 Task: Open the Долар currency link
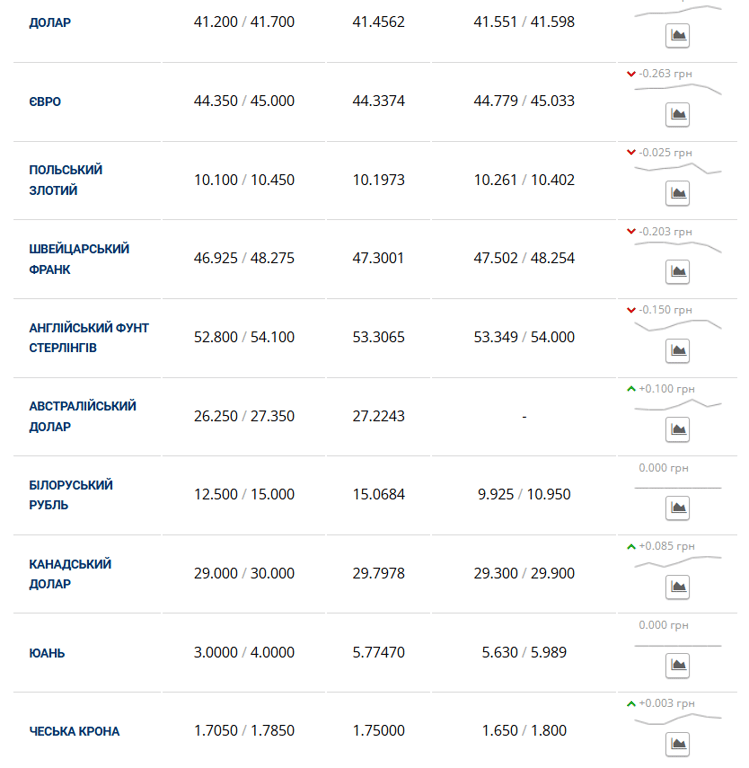click(x=50, y=22)
